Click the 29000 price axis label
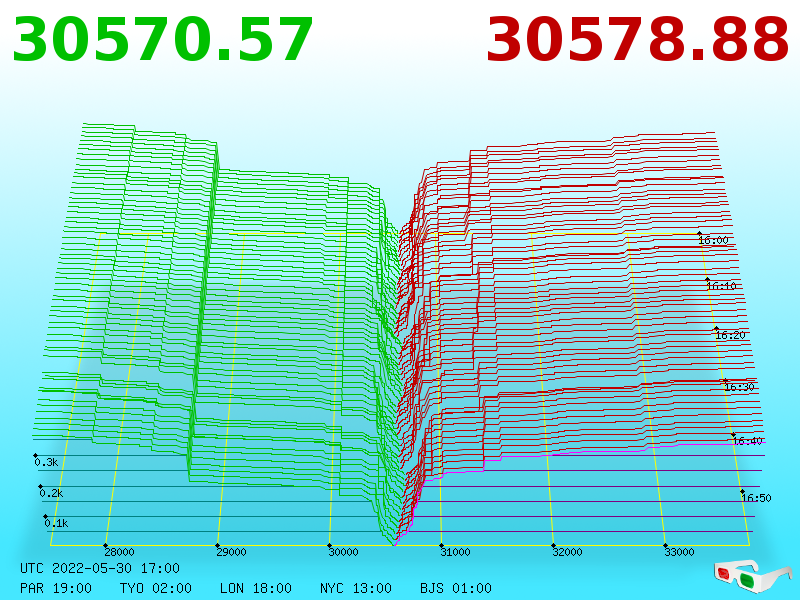800x600 pixels. (231, 552)
